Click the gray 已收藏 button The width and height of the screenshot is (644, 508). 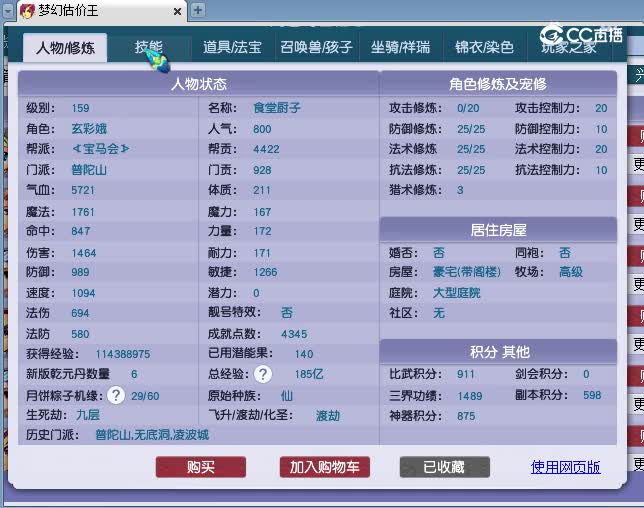[444, 467]
